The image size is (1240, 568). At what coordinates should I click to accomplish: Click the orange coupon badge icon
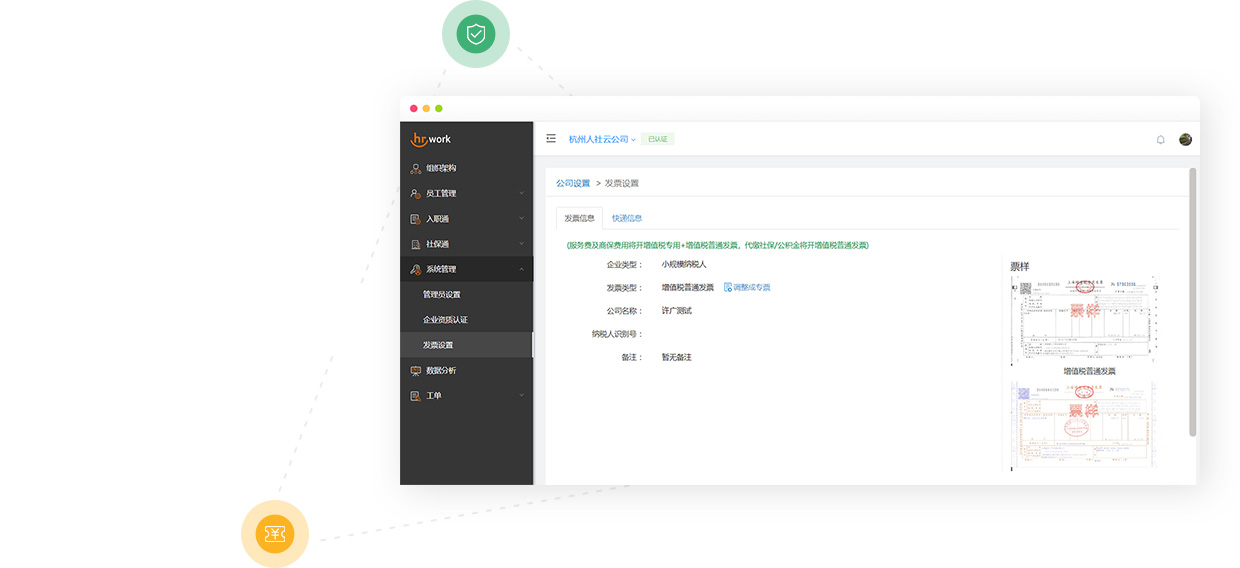click(x=275, y=534)
